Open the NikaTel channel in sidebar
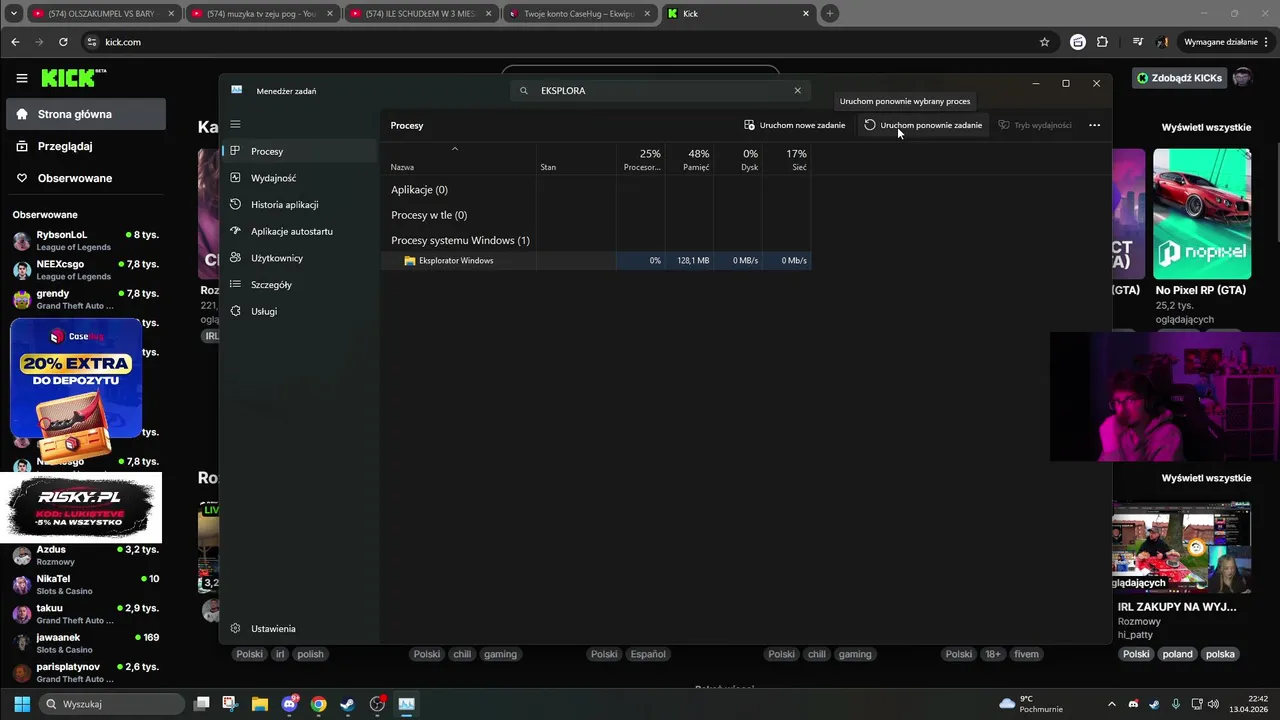Viewport: 1280px width, 720px height. (x=86, y=584)
